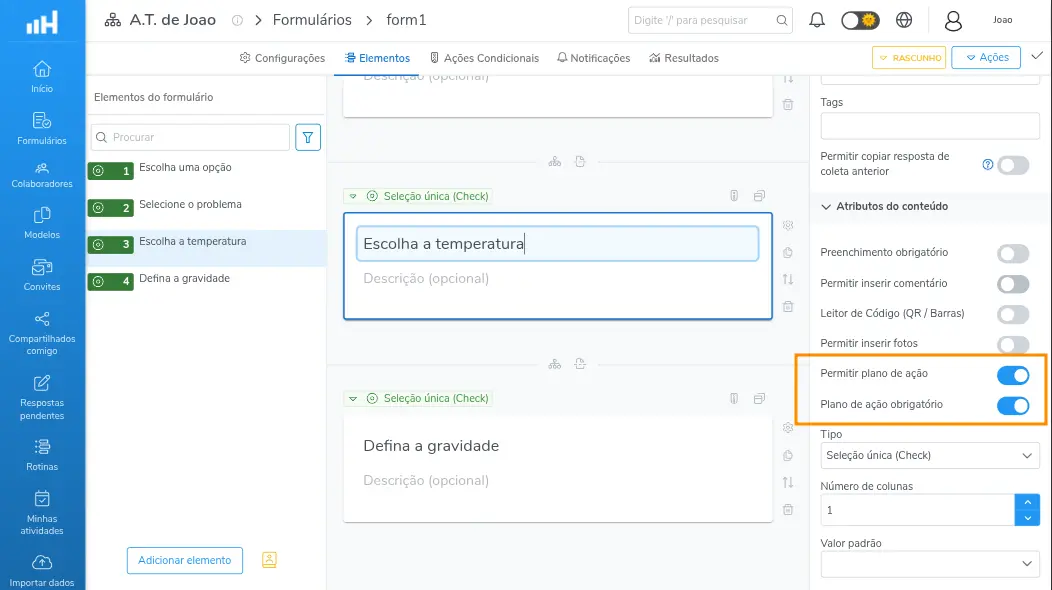Disable Permitir plano de ação toggle
The height and width of the screenshot is (590, 1052).
pos(1013,375)
